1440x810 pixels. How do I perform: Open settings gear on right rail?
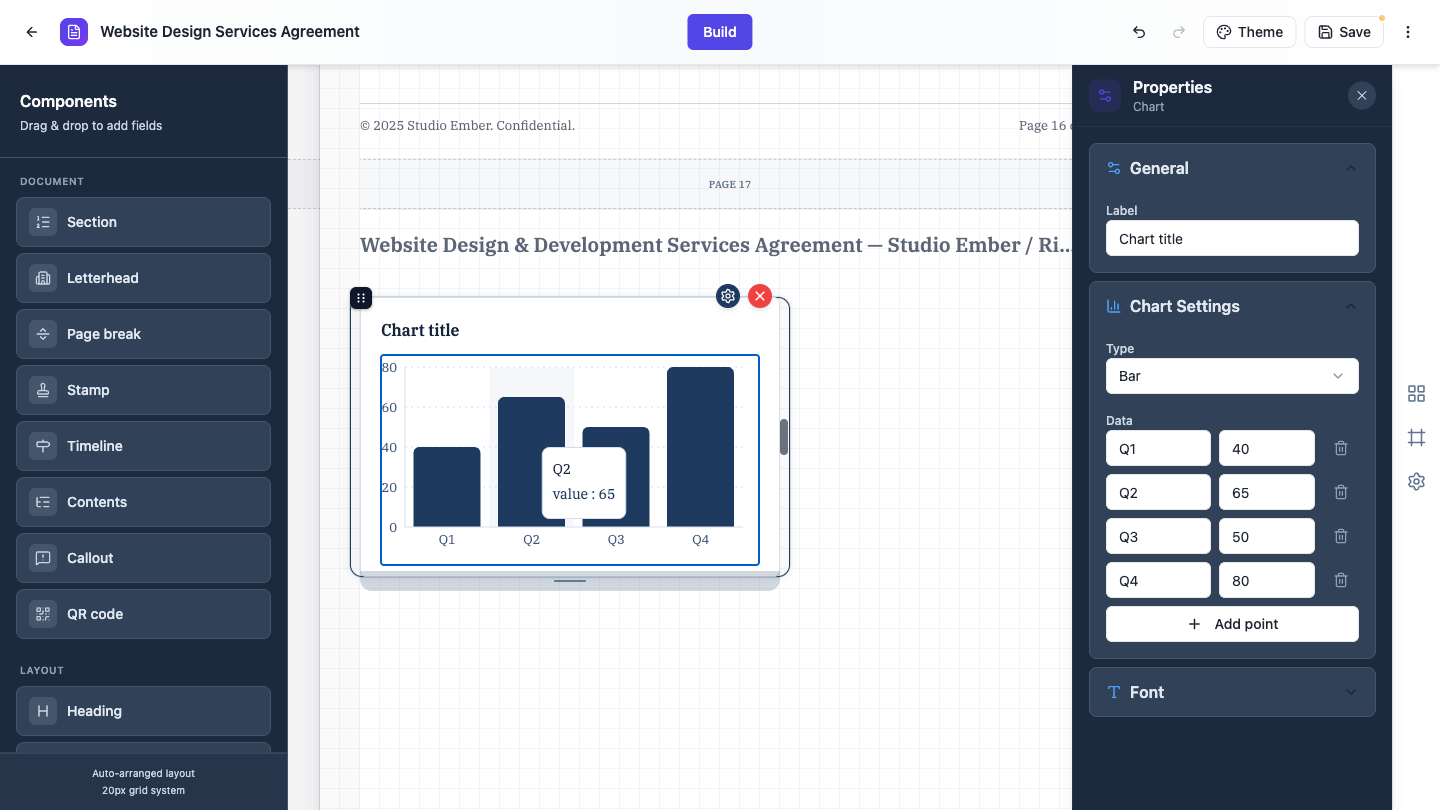click(1416, 482)
